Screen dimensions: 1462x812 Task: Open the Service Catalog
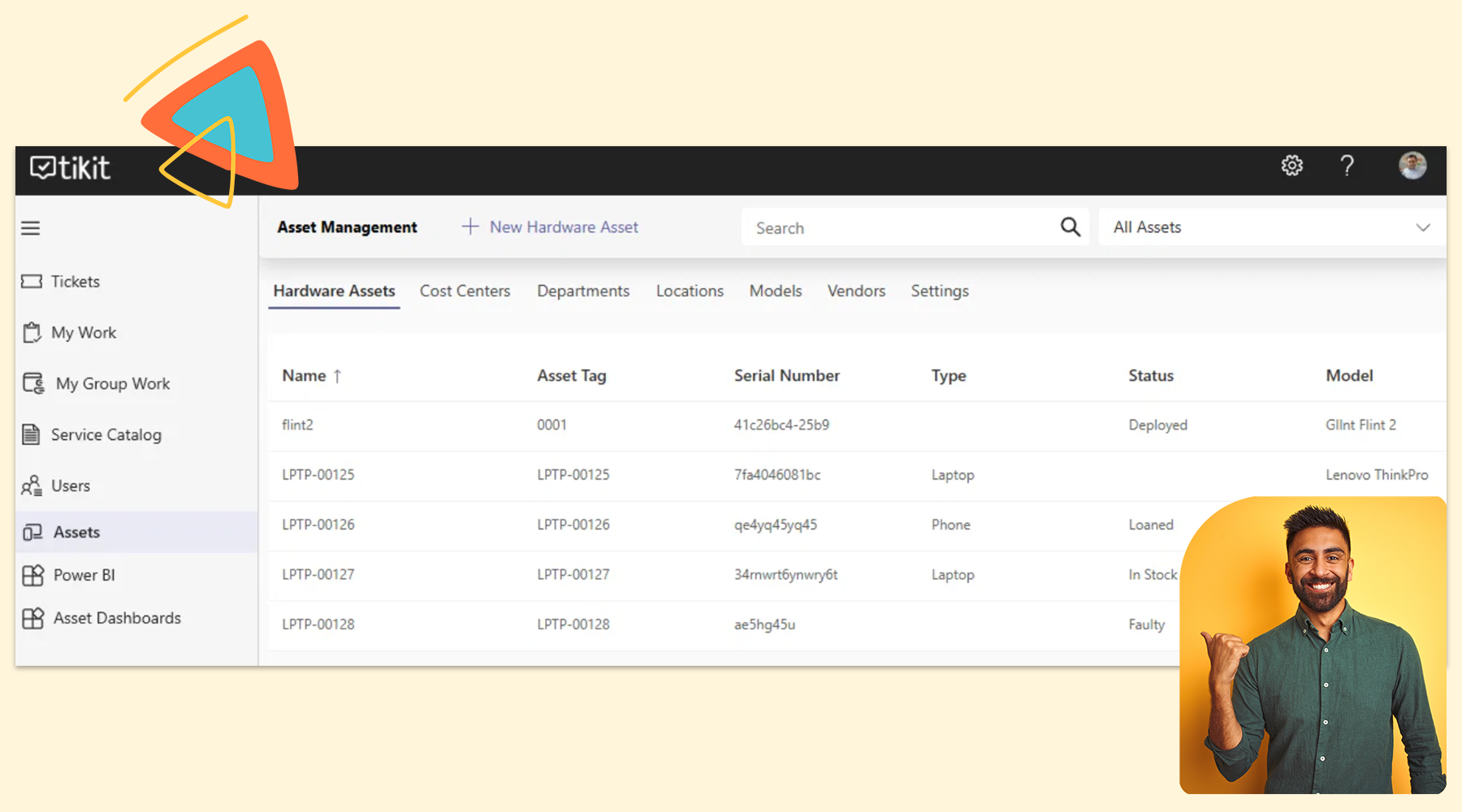point(106,434)
